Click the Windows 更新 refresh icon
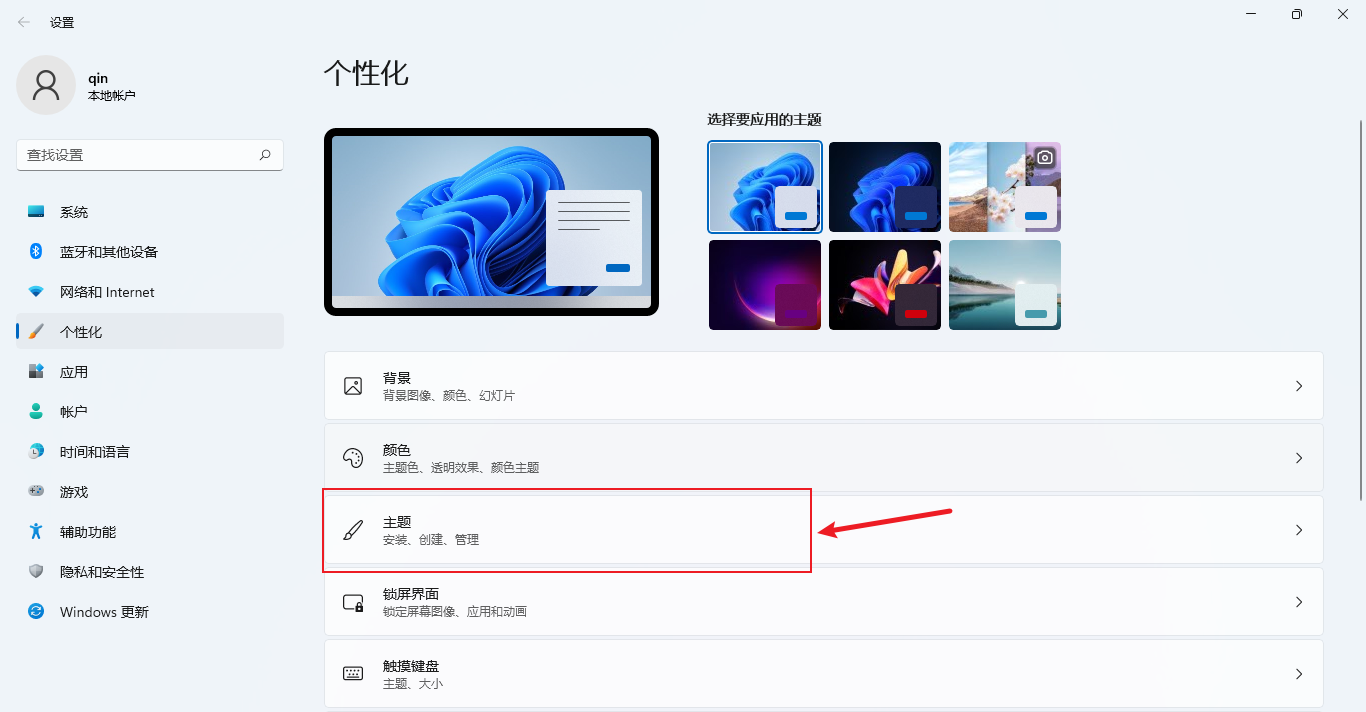The width and height of the screenshot is (1366, 712). (x=36, y=611)
